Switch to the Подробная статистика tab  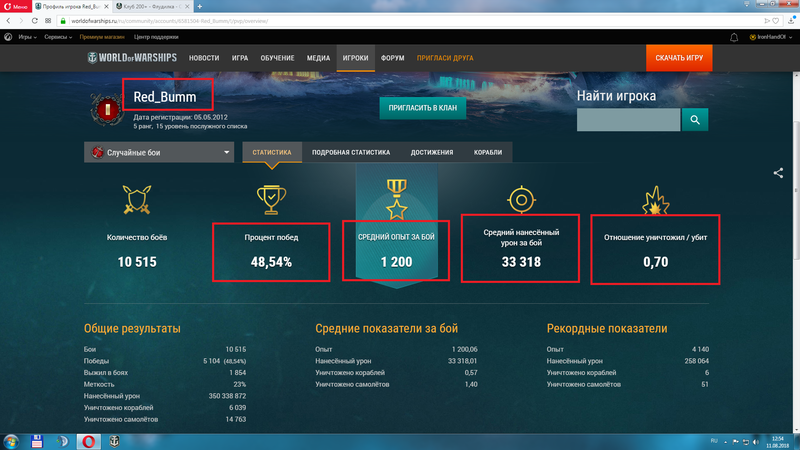[x=350, y=153]
